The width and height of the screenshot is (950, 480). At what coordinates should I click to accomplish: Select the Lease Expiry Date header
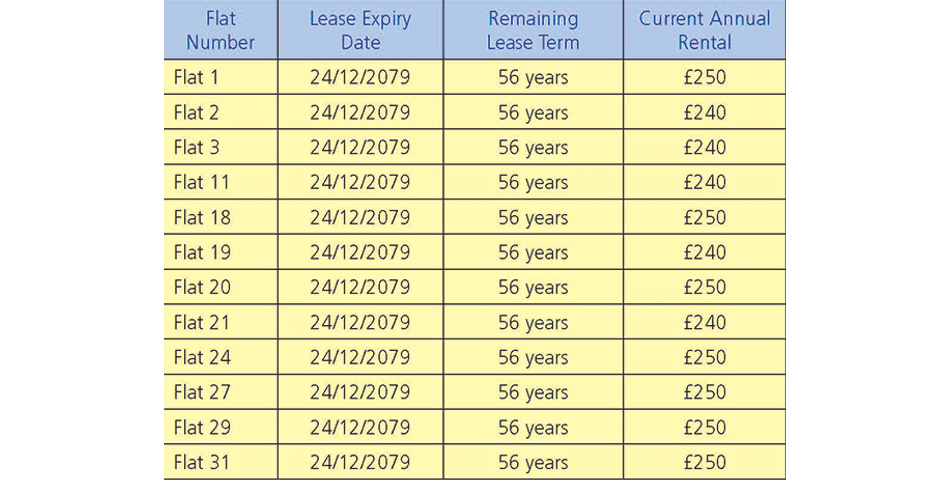(x=360, y=30)
